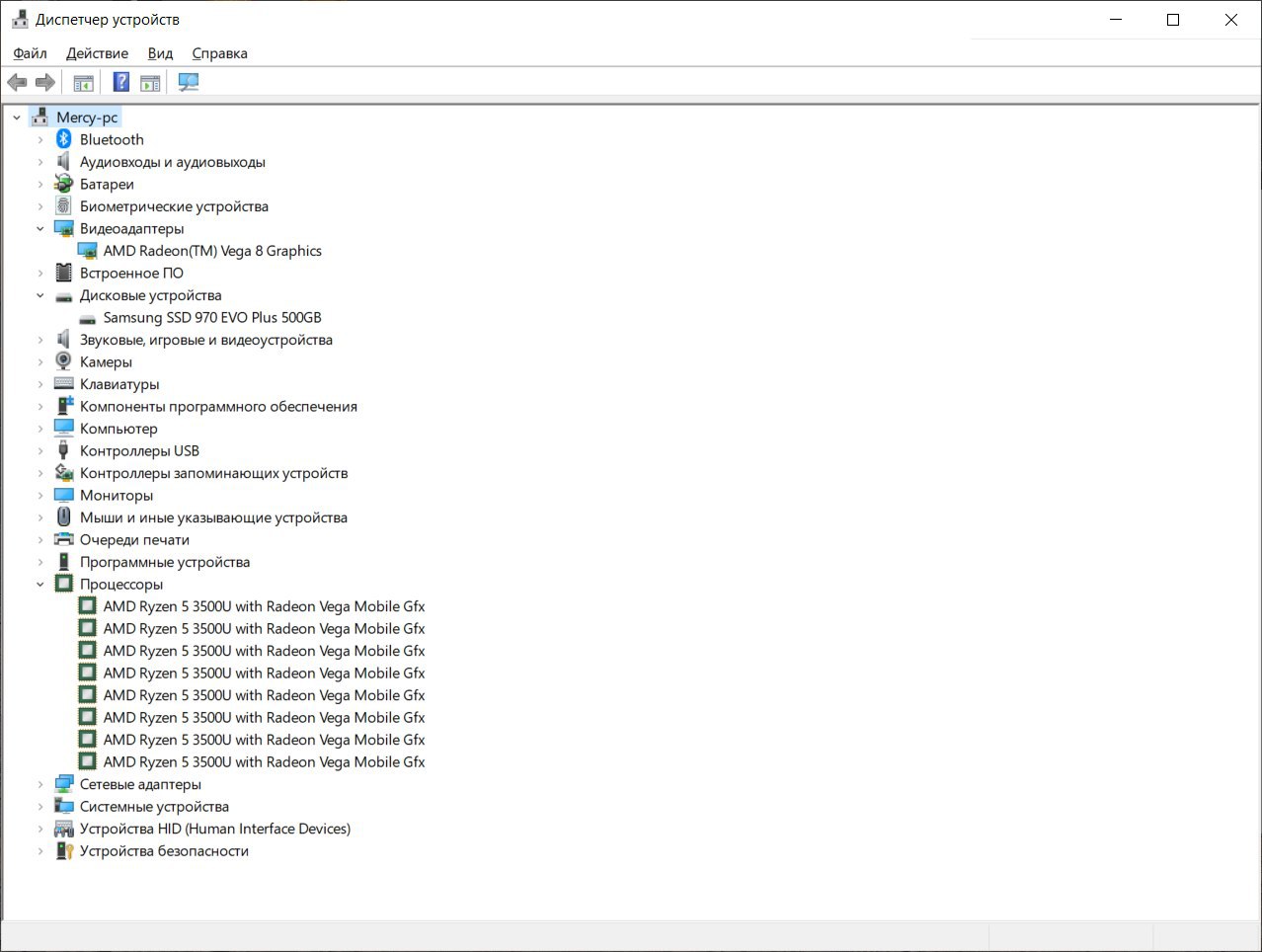Image resolution: width=1262 pixels, height=952 pixels.
Task: Select the Программные устройства label
Action: coord(165,562)
